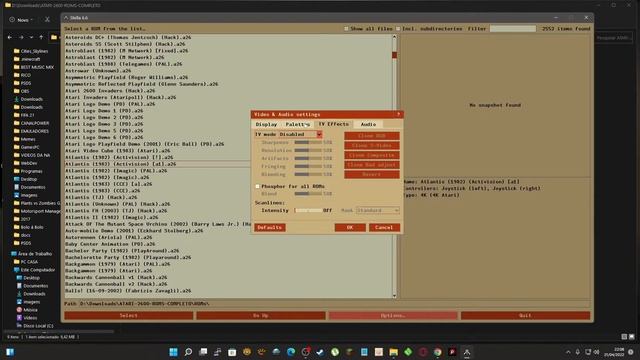Viewport: 640px width, 360px height.
Task: Open the scanline Mask dropdown
Action: click(x=378, y=210)
